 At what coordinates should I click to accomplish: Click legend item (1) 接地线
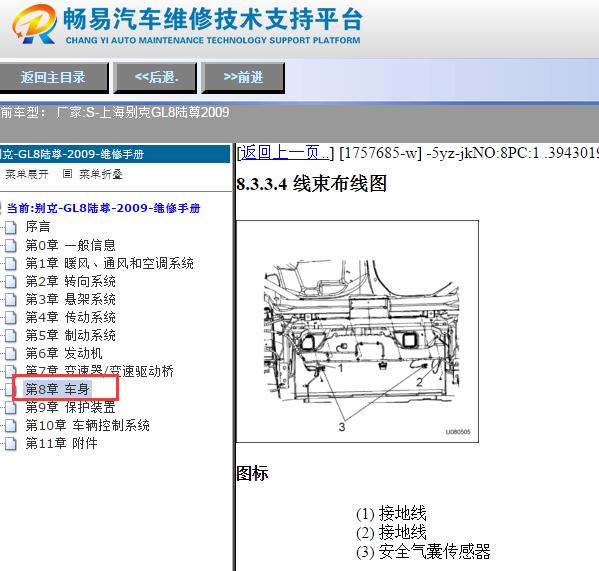pos(391,513)
